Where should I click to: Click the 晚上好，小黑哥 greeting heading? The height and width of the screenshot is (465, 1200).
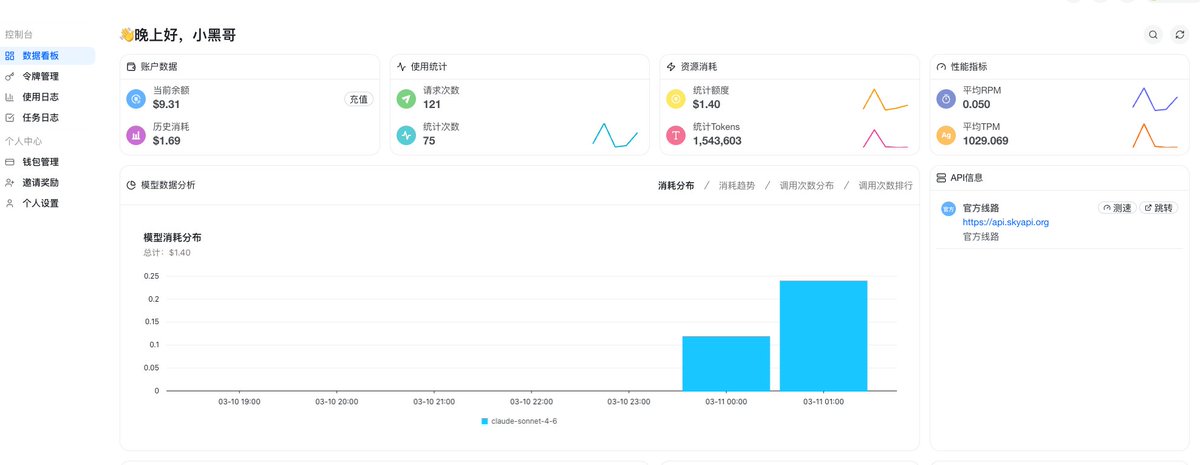(177, 35)
